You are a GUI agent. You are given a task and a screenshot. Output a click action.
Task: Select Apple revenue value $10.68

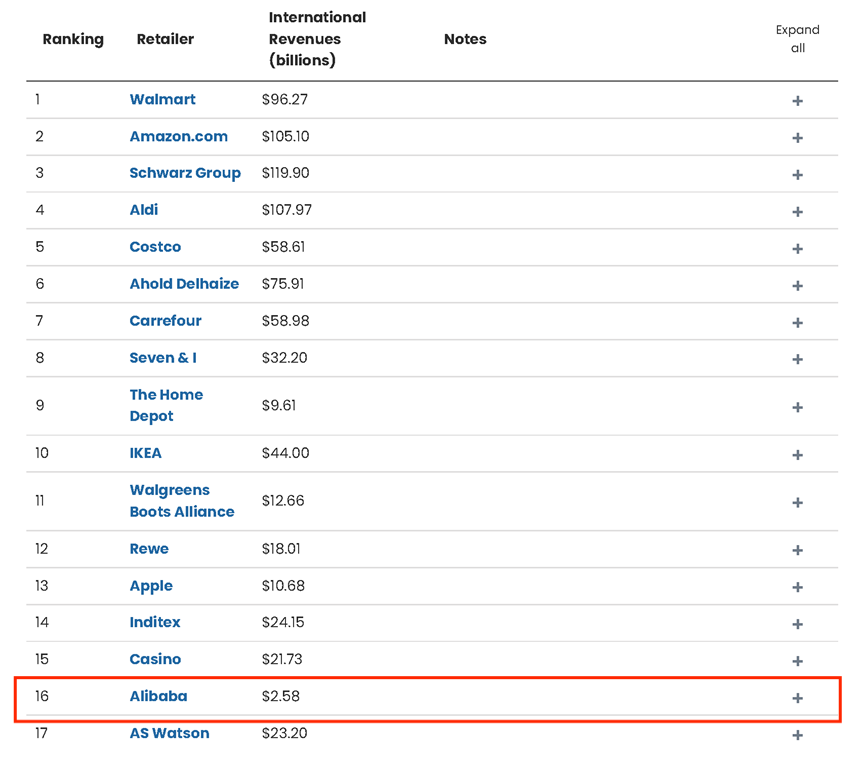pos(283,586)
